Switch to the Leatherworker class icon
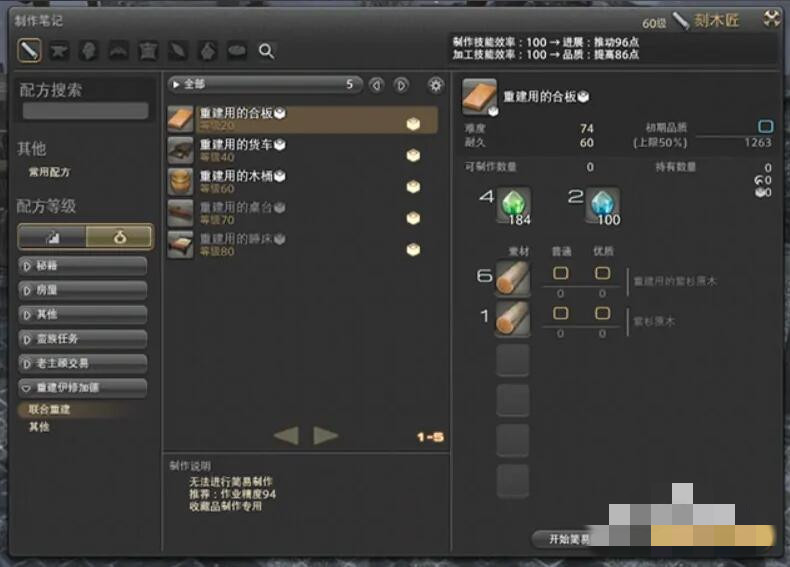 (148, 50)
